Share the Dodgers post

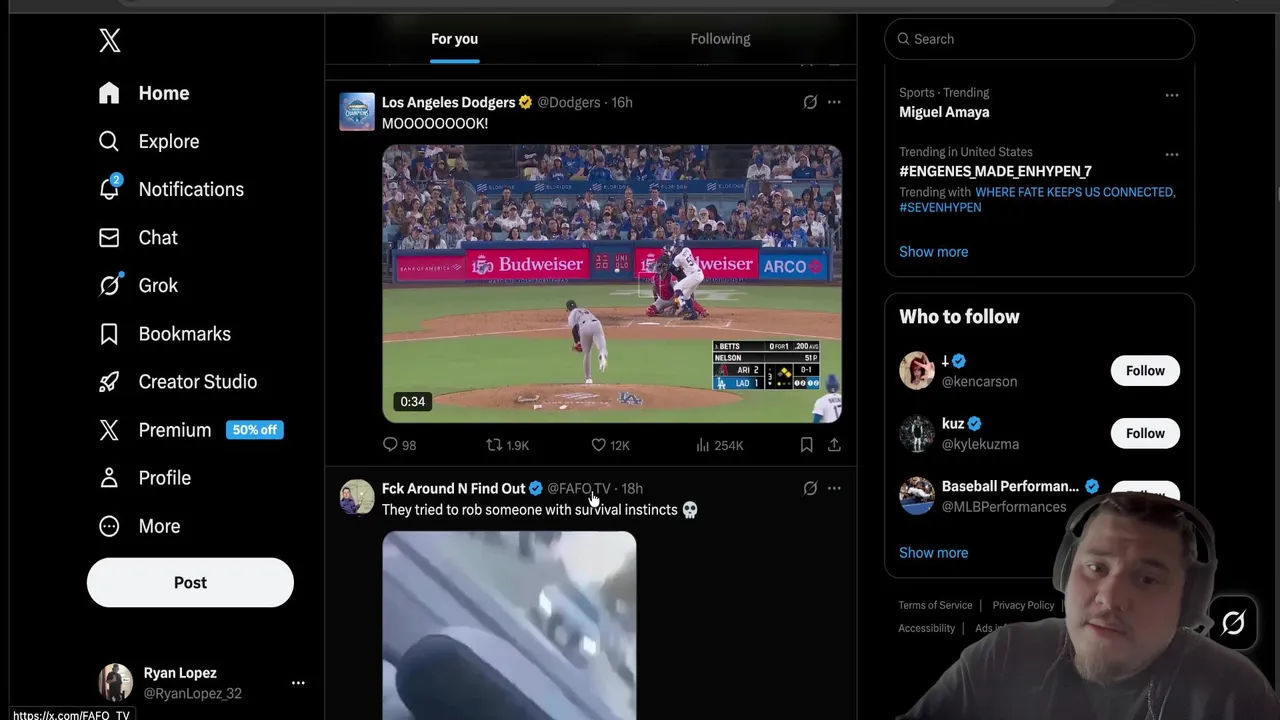834,445
